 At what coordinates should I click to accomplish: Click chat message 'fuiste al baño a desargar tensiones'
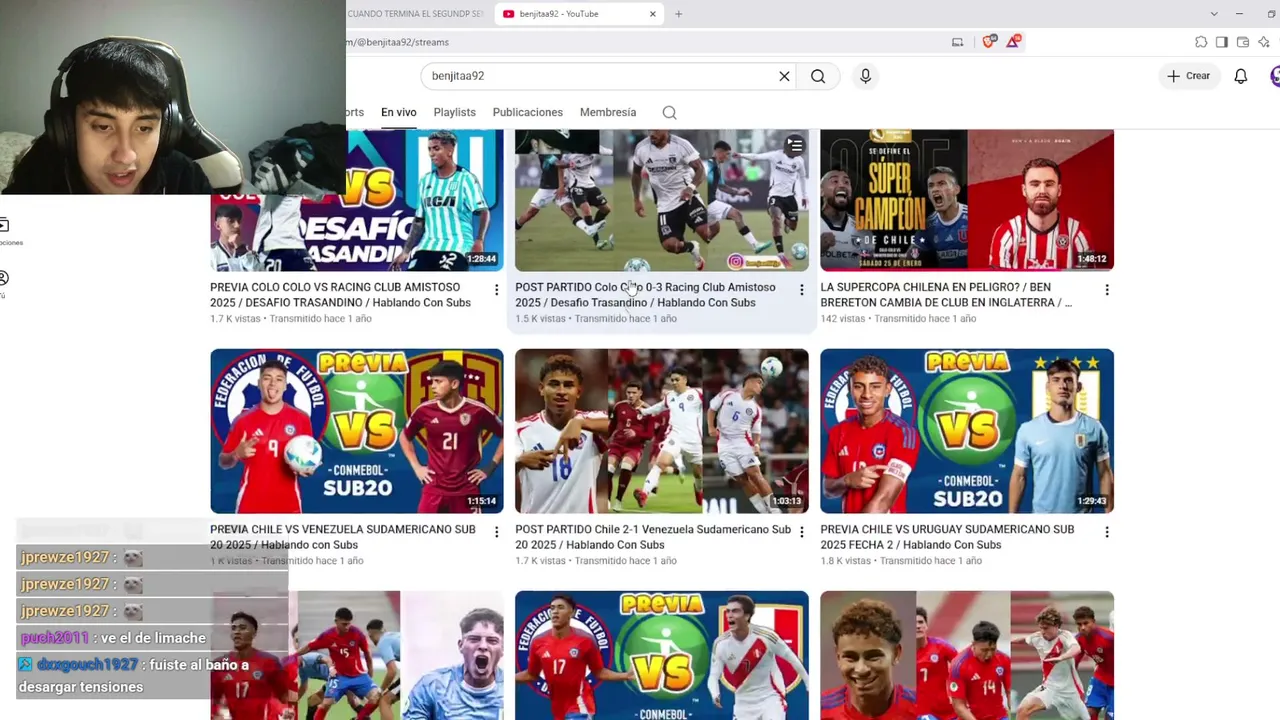tap(134, 676)
